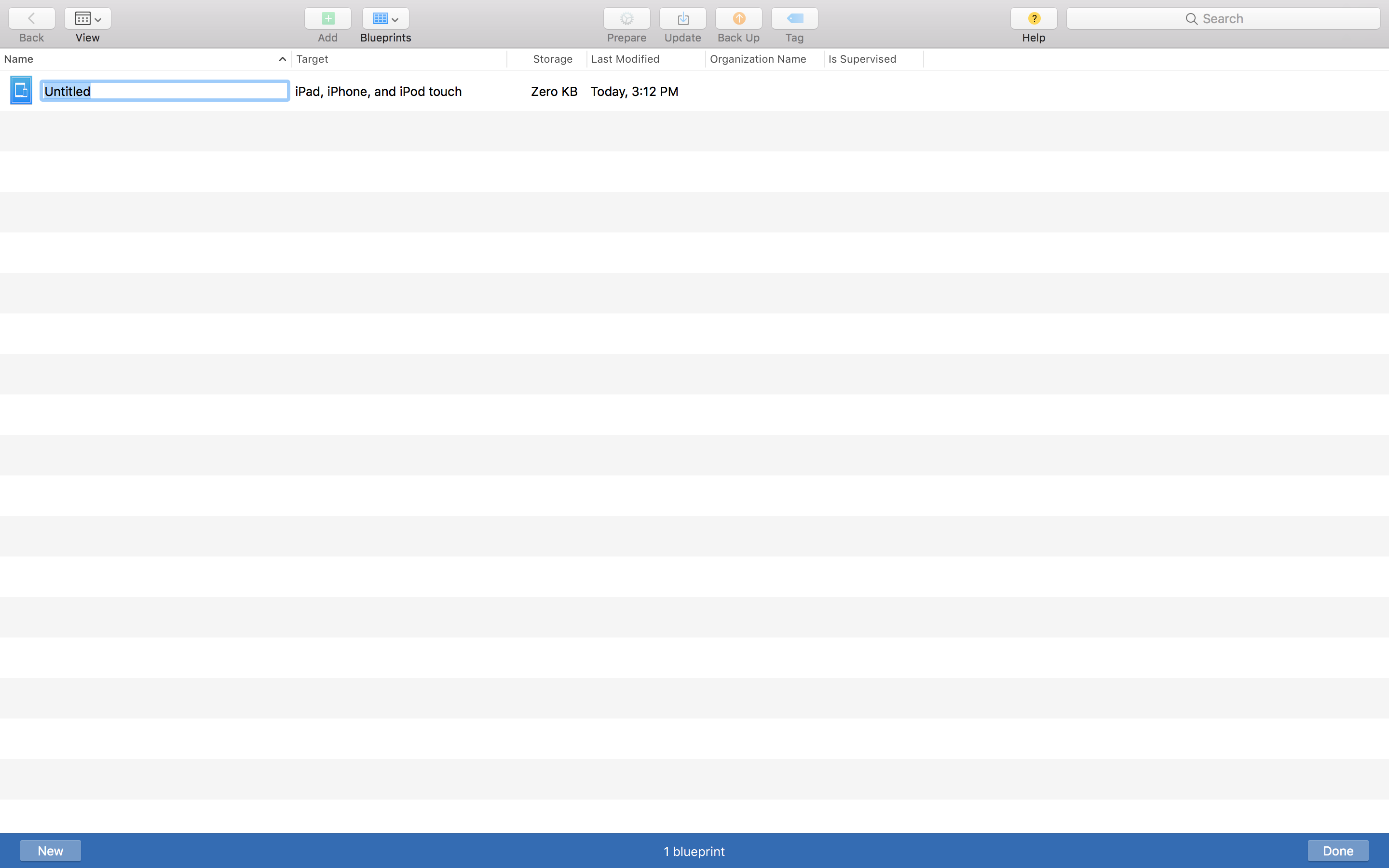Click the New blueprint button
The height and width of the screenshot is (868, 1389).
pyautogui.click(x=51, y=850)
